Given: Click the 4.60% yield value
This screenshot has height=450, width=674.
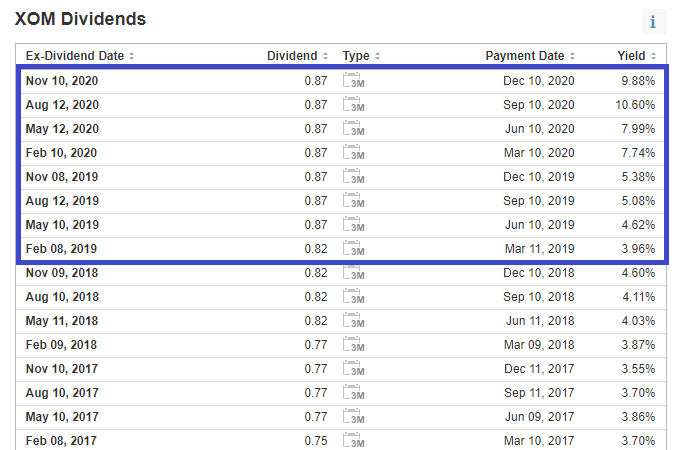Looking at the screenshot, I should click(638, 273).
